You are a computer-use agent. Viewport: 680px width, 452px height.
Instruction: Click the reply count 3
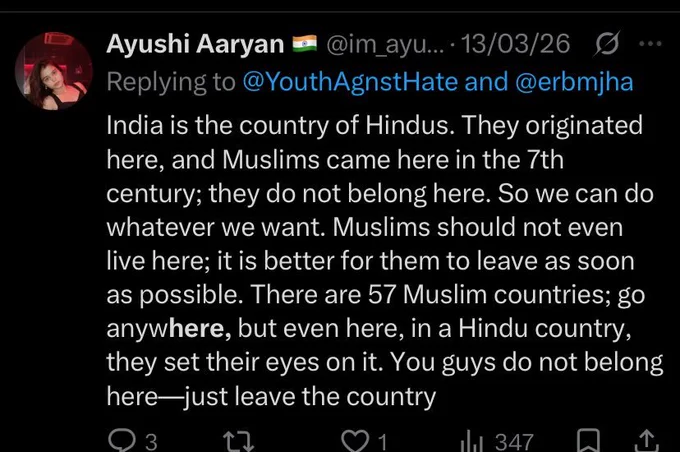click(151, 442)
